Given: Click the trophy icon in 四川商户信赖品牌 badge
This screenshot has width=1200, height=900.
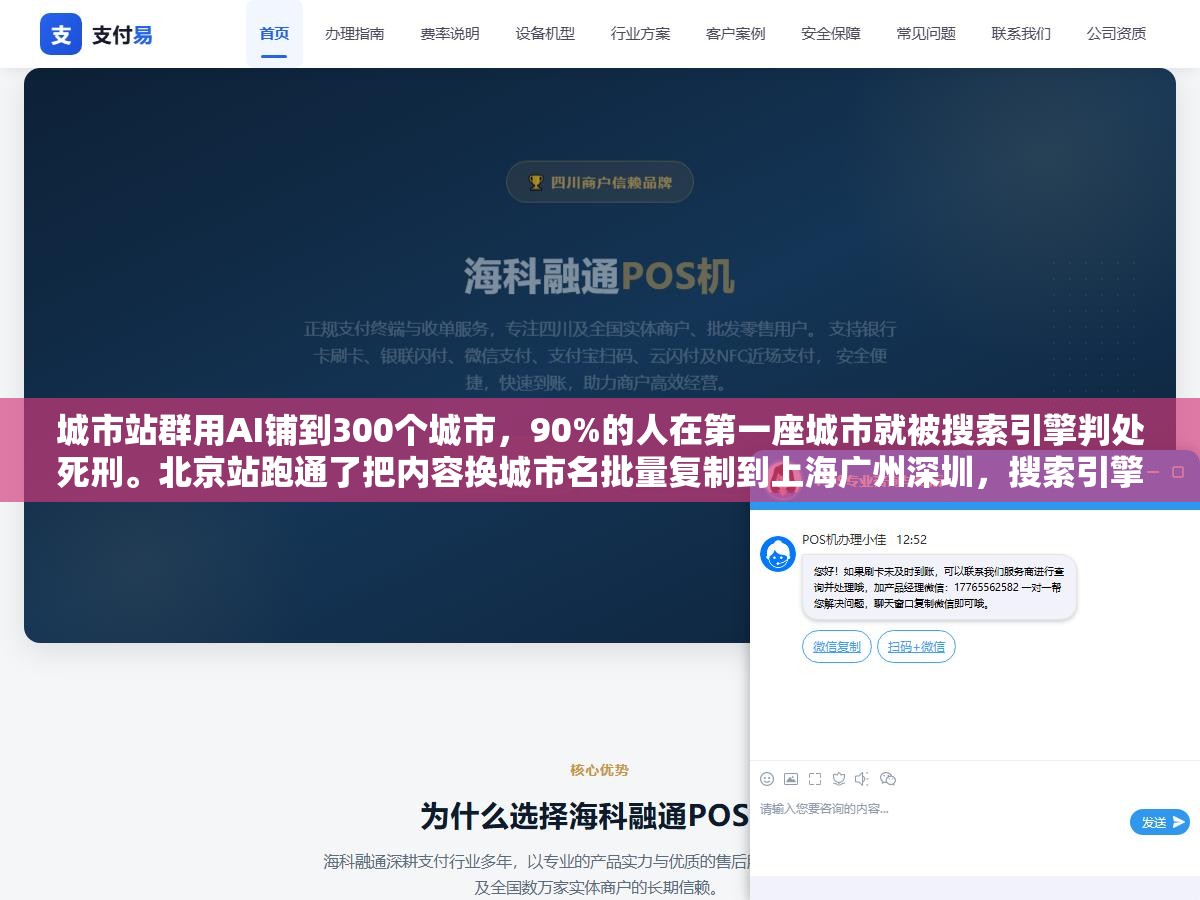Looking at the screenshot, I should (535, 183).
